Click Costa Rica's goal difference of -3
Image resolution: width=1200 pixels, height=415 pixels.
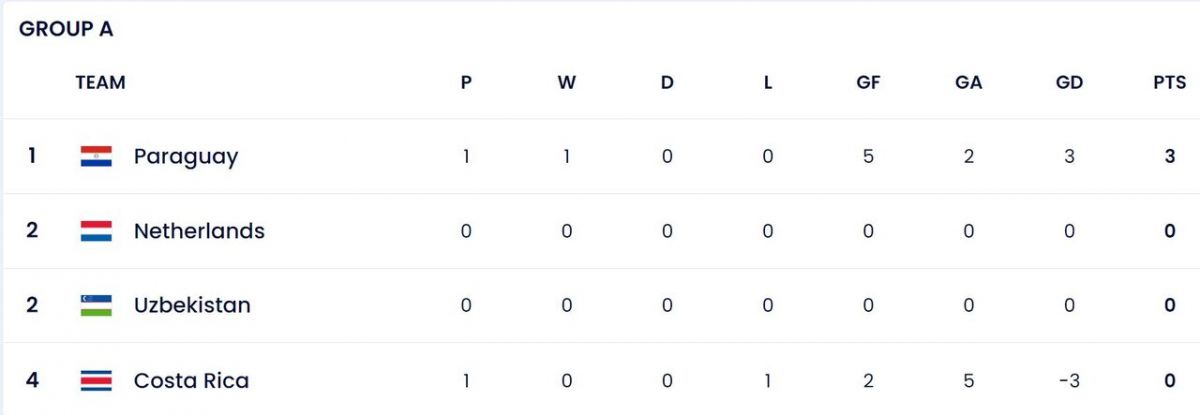pyautogui.click(x=1069, y=380)
